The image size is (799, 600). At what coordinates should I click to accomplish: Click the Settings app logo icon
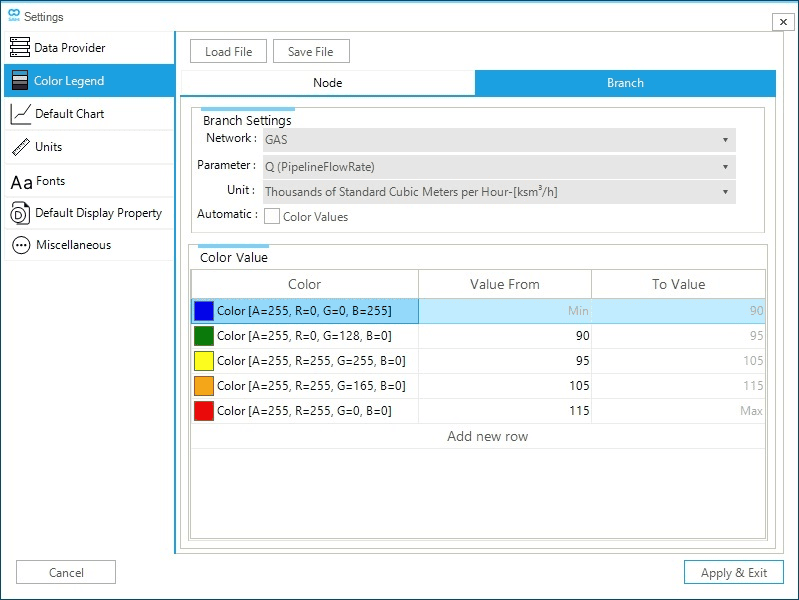tap(13, 16)
